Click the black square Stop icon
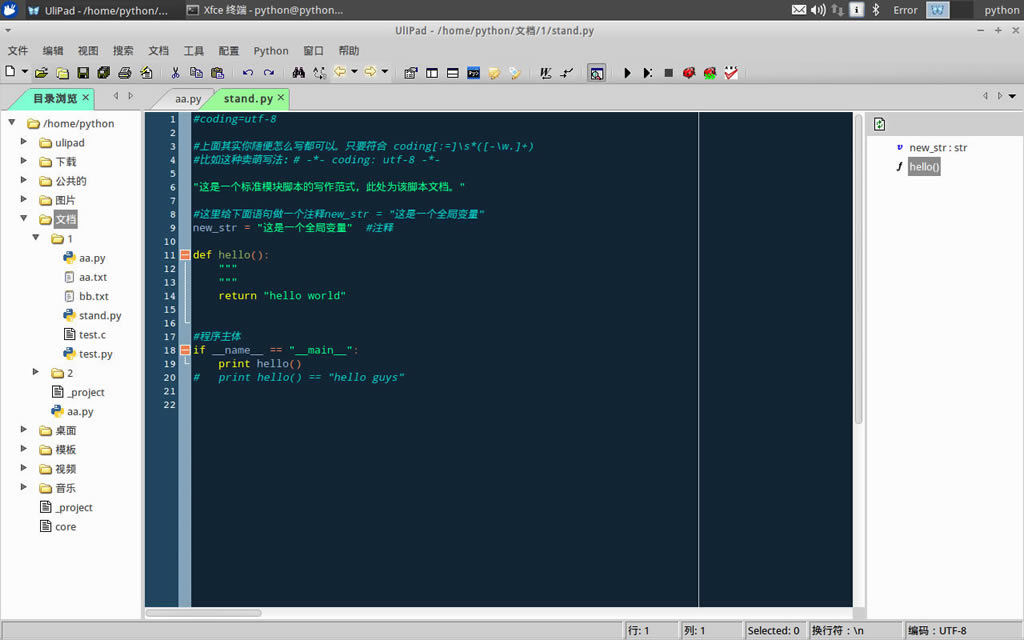This screenshot has height=640, width=1024. 668,73
